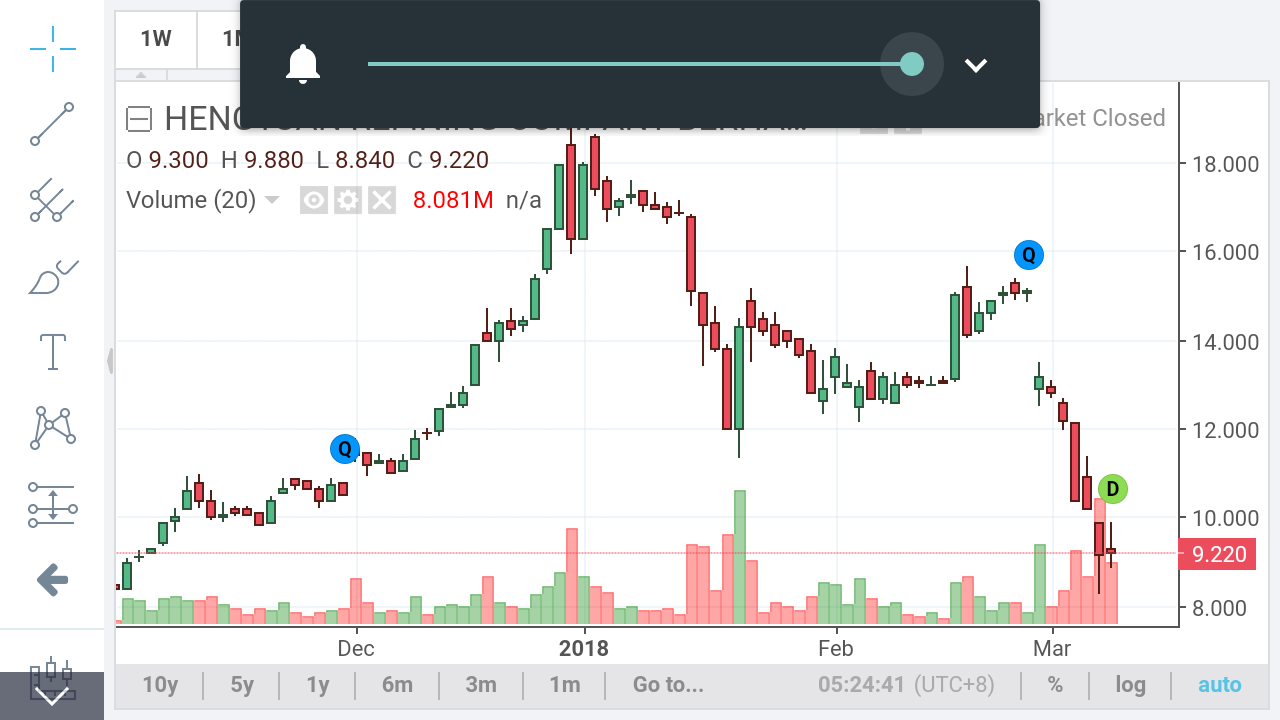Click the 18.000 price axis label
The width and height of the screenshot is (1280, 720).
[1226, 164]
